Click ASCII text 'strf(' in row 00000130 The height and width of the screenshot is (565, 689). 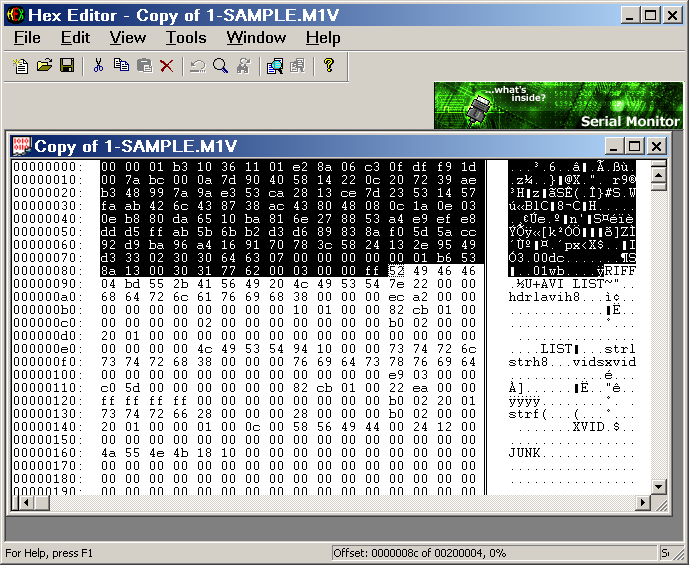coord(528,414)
